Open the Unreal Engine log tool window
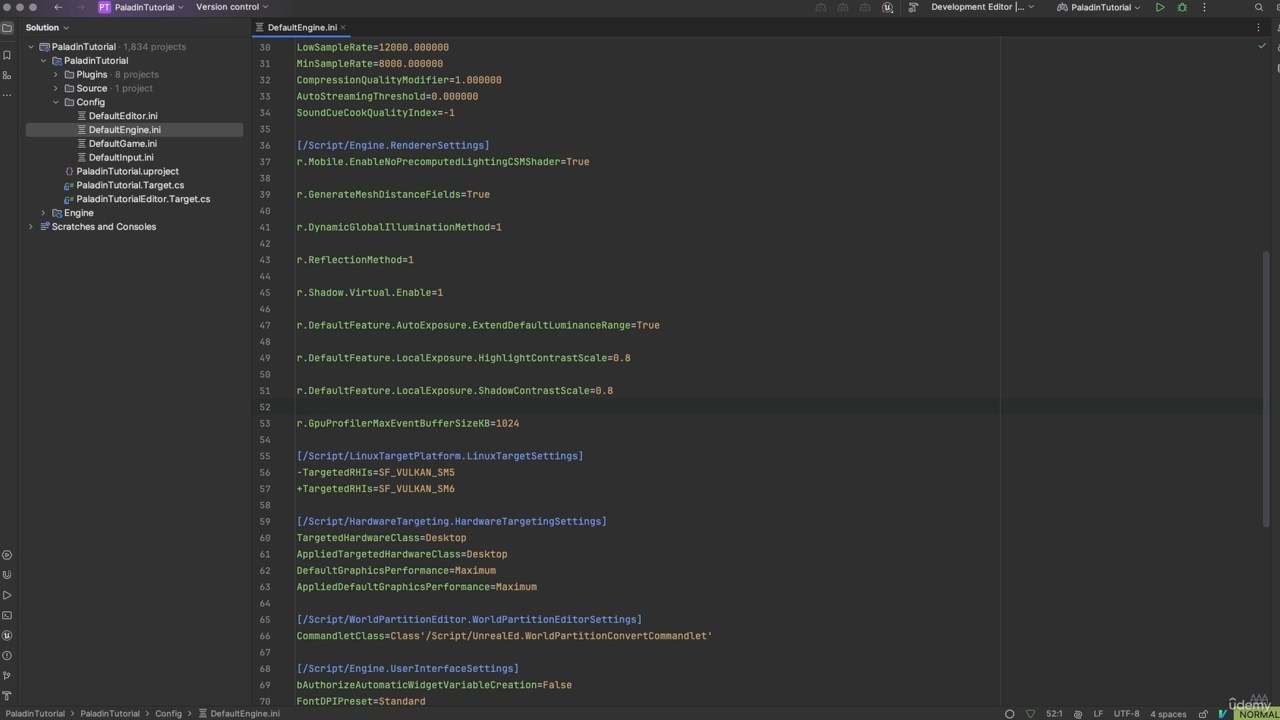This screenshot has height=720, width=1280. [x=7, y=636]
